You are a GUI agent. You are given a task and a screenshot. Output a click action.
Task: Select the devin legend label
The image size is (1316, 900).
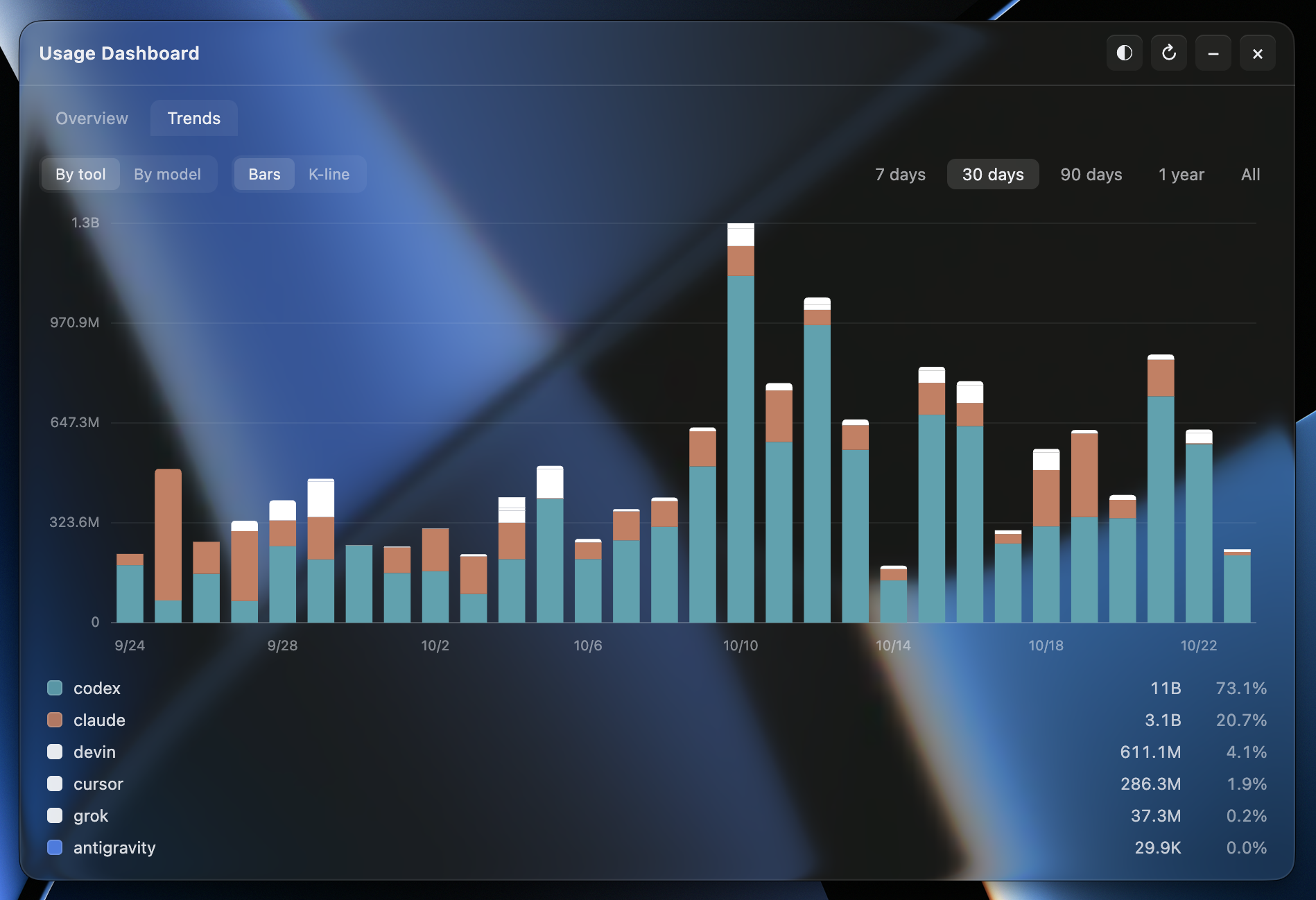tap(94, 752)
